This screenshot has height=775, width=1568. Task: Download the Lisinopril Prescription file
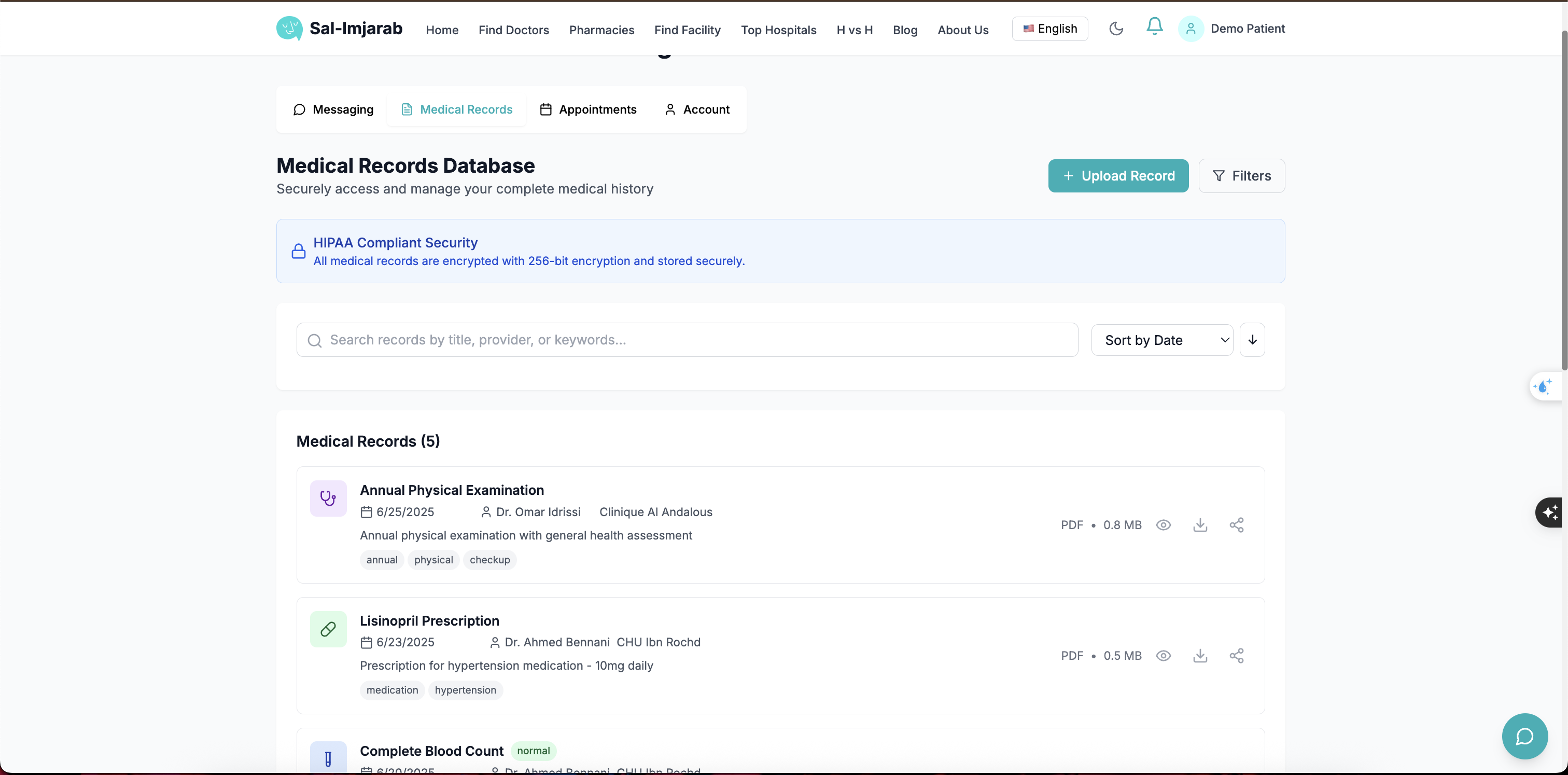pos(1200,656)
